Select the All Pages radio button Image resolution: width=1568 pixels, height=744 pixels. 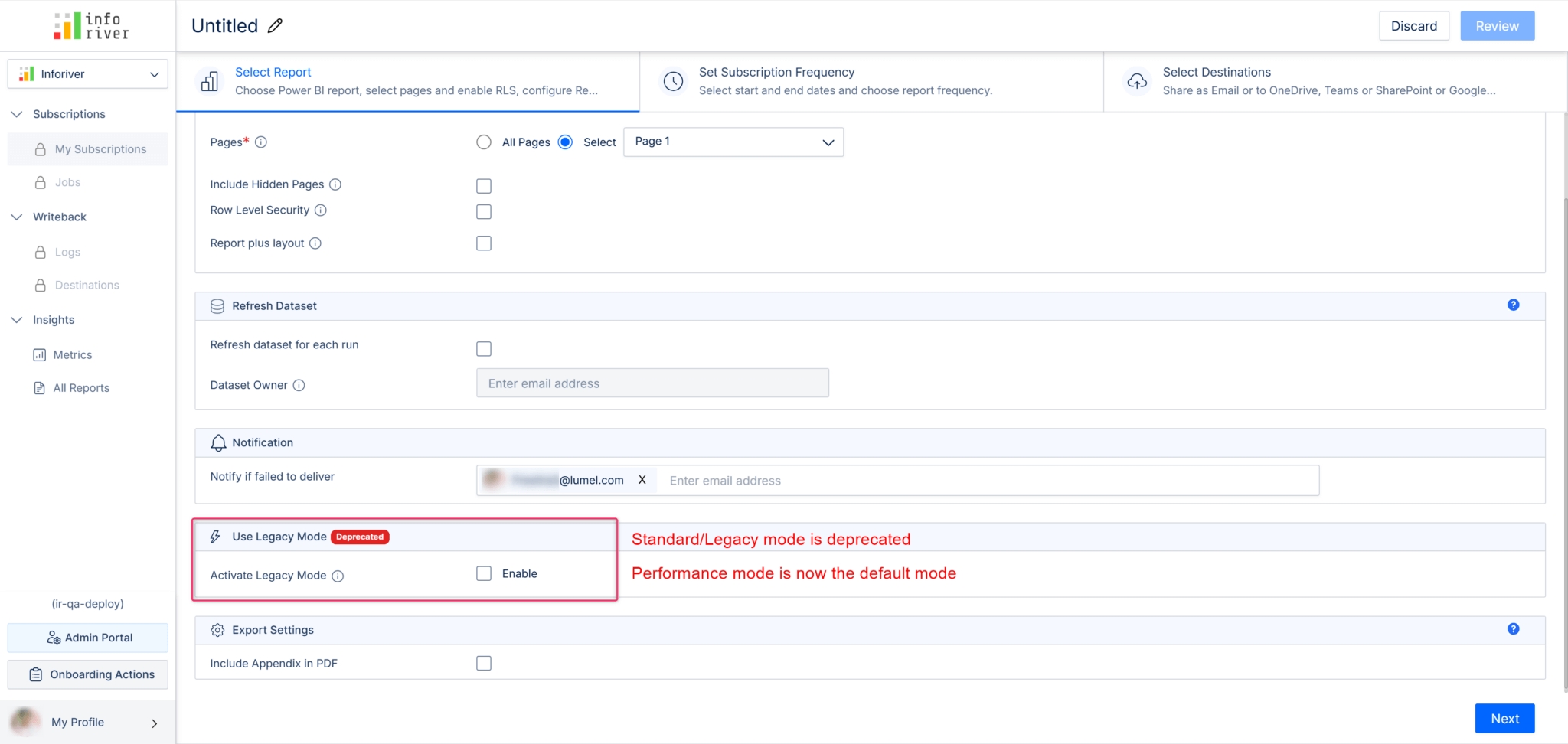(484, 142)
